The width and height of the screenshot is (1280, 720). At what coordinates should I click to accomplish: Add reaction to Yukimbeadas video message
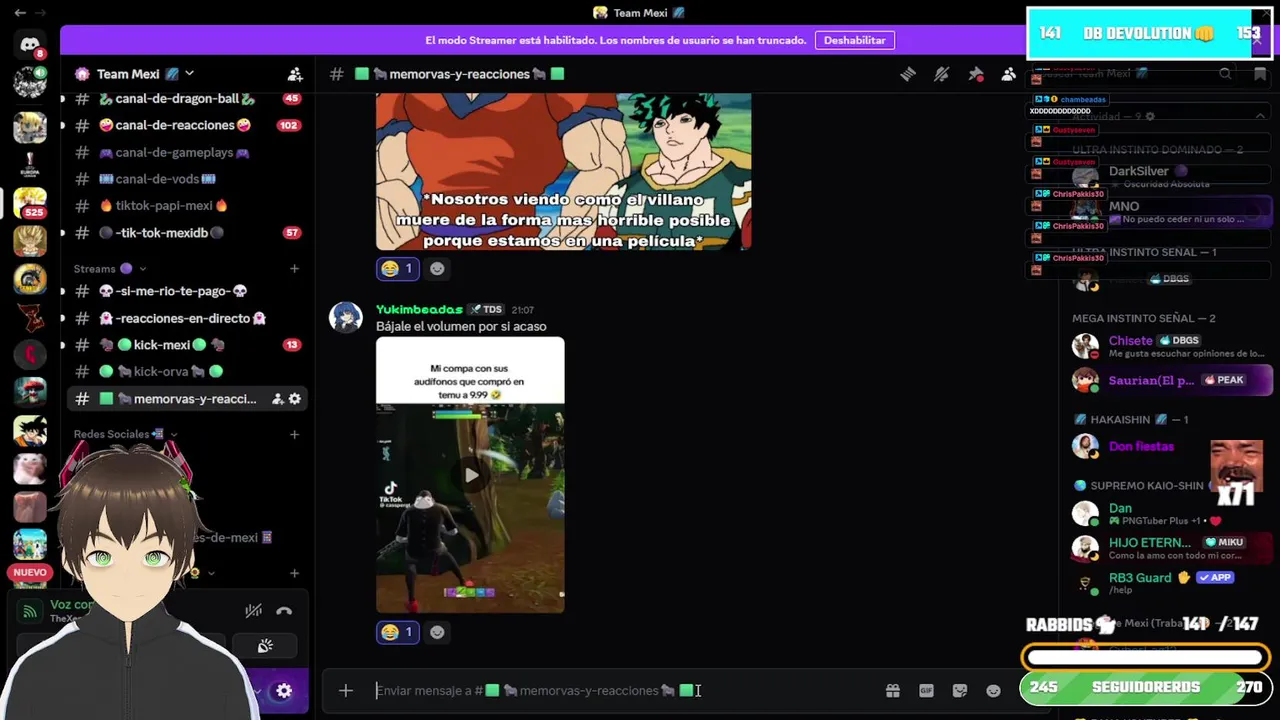[437, 632]
